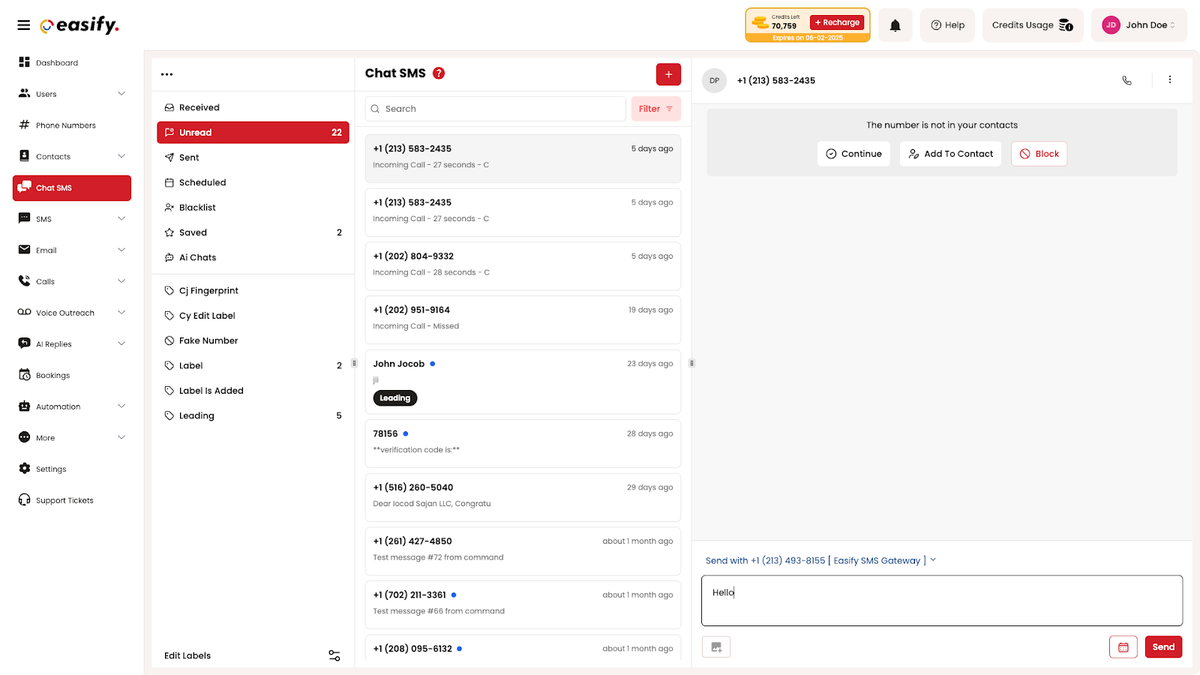Open Support Tickets from the sidebar
This screenshot has height=675, width=1200.
point(61,500)
